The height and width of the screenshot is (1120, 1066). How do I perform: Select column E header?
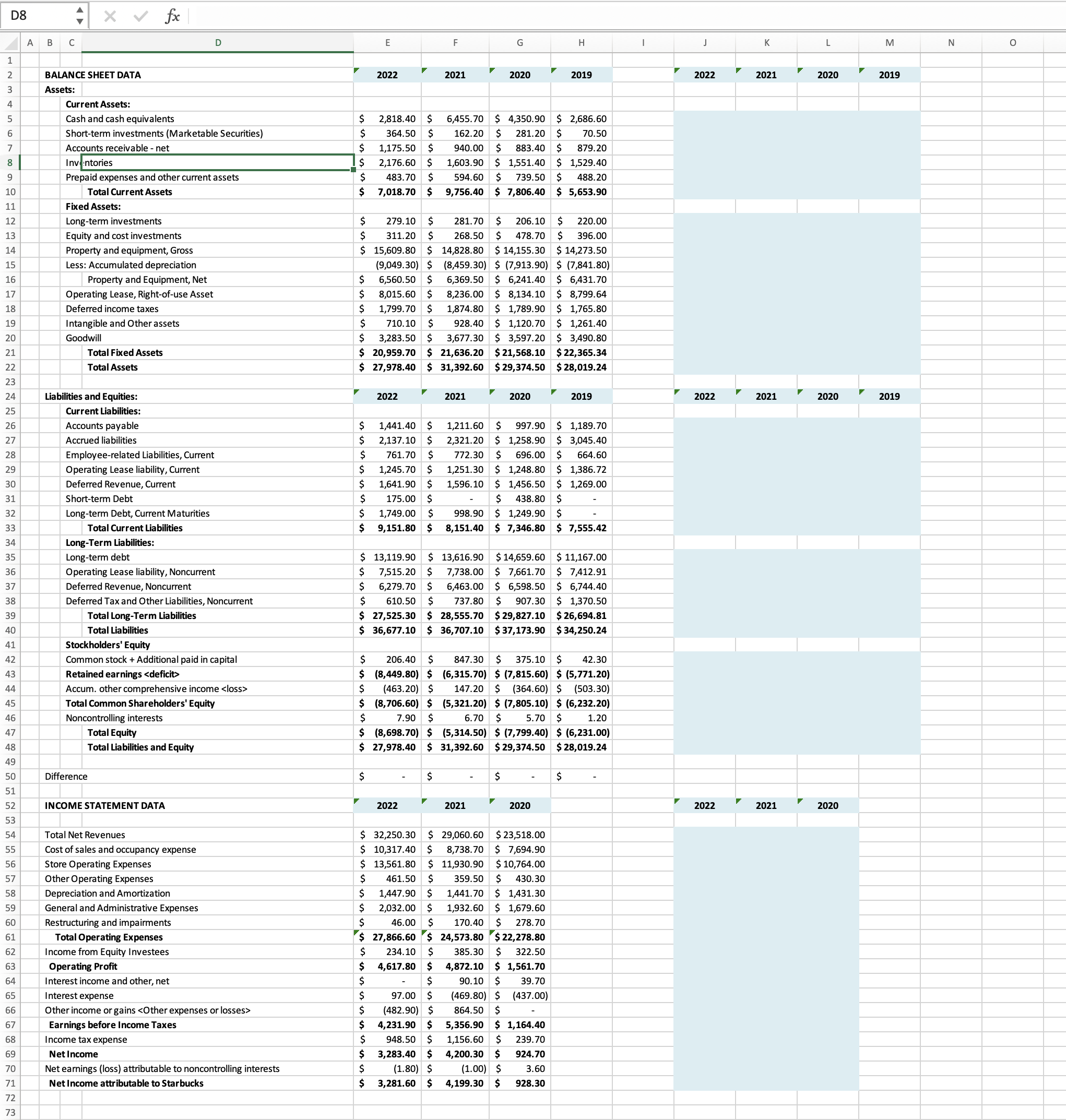click(387, 43)
